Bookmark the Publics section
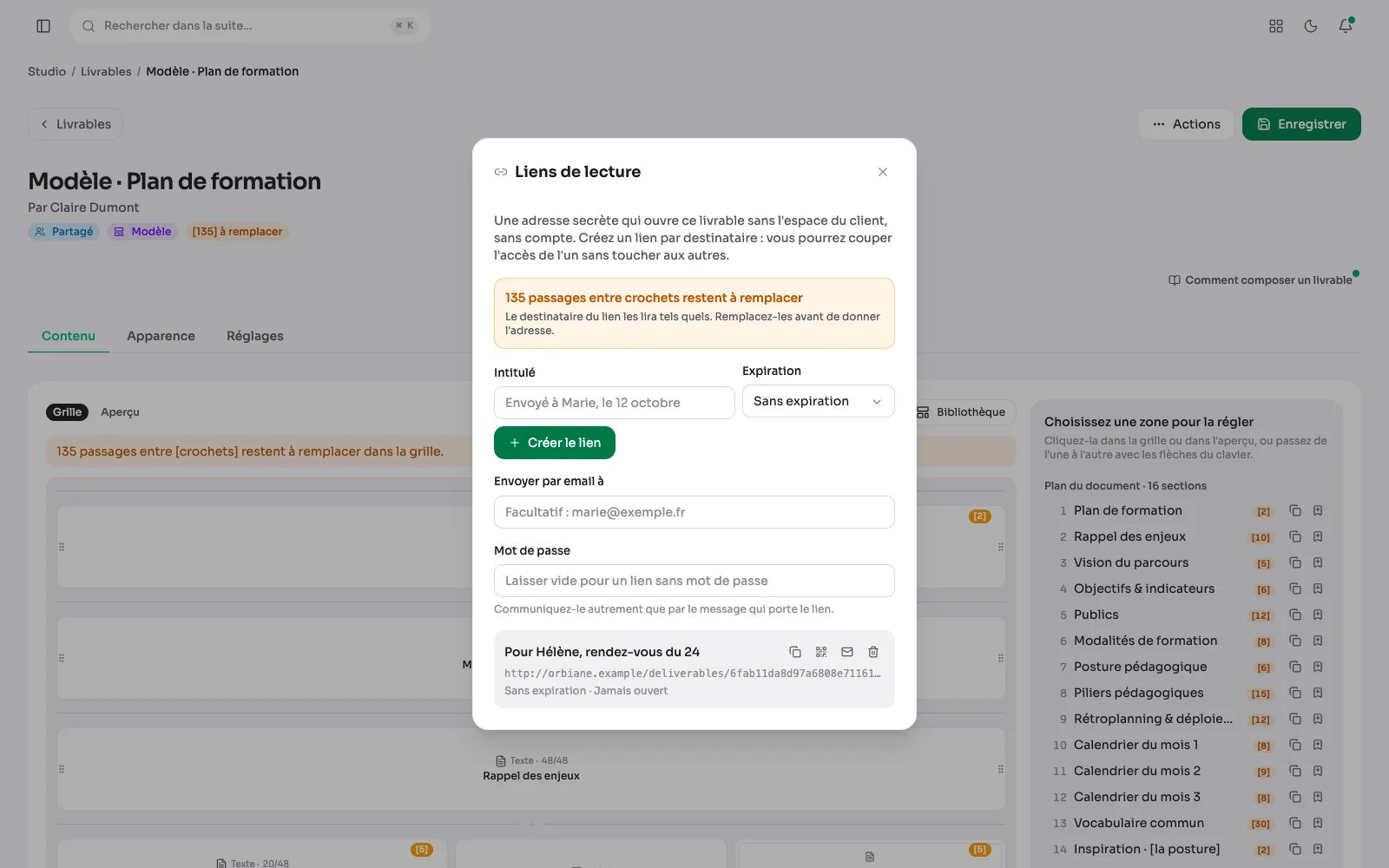This screenshot has width=1389, height=868. coord(1318,615)
